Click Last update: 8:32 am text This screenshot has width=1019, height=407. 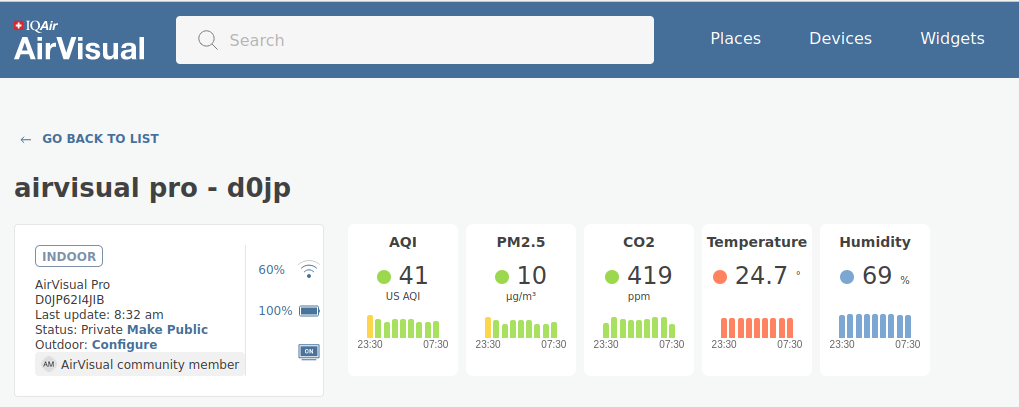[99, 315]
